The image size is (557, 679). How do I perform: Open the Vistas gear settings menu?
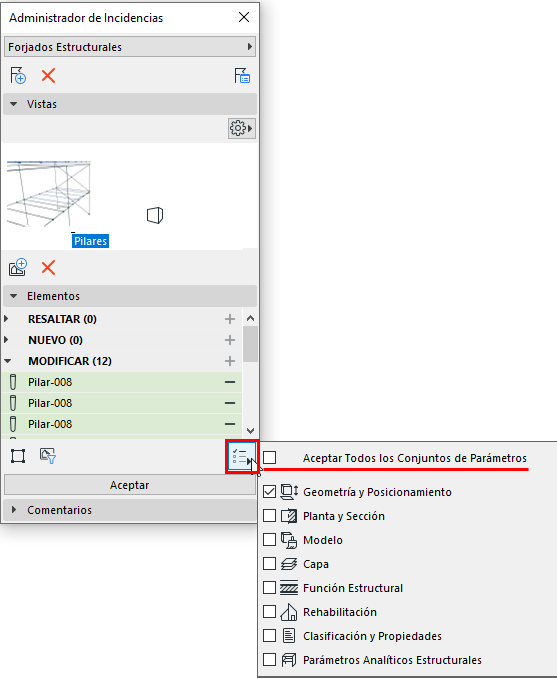coord(242,128)
